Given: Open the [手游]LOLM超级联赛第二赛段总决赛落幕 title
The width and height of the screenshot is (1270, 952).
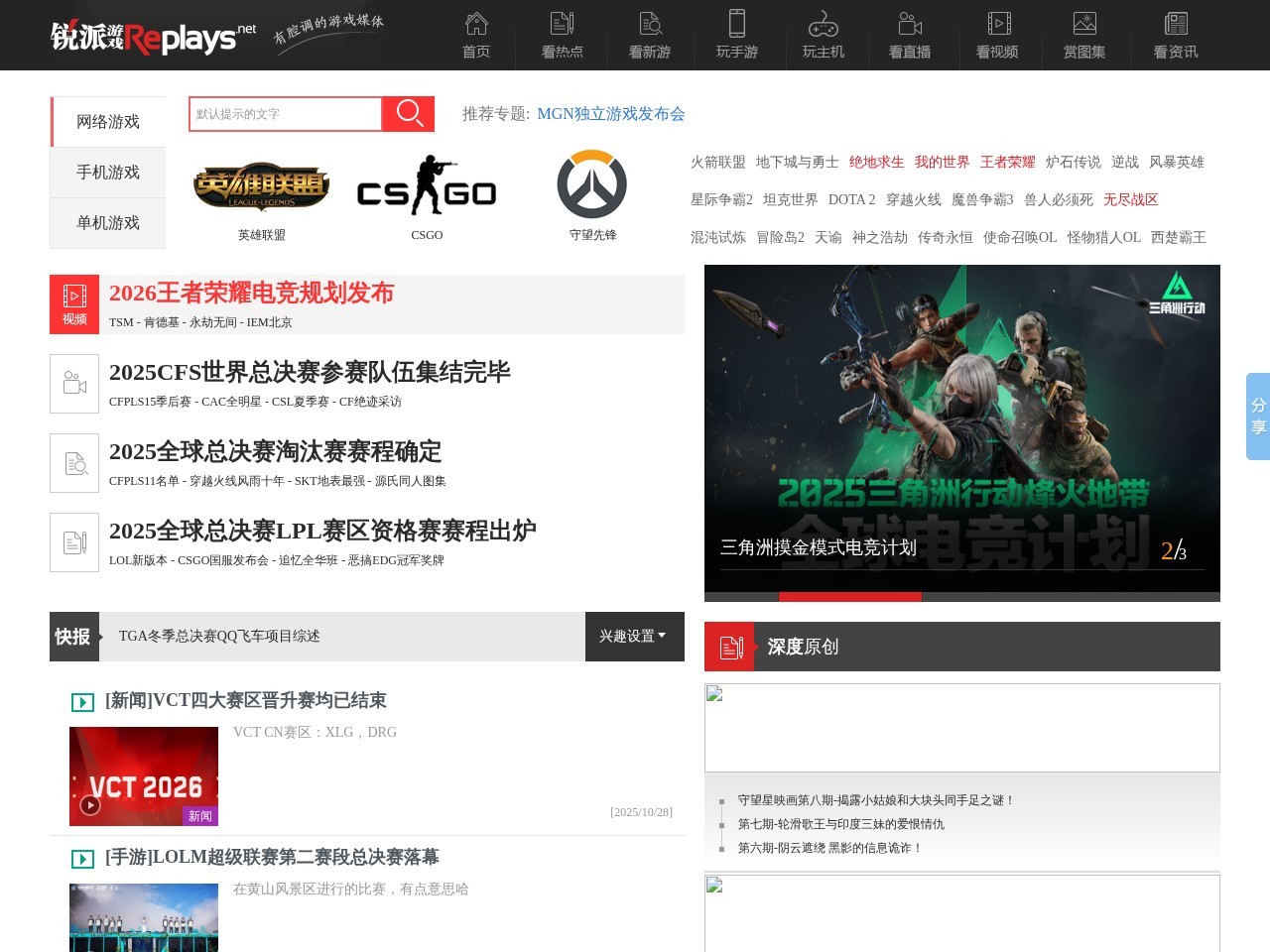Looking at the screenshot, I should pos(272,857).
